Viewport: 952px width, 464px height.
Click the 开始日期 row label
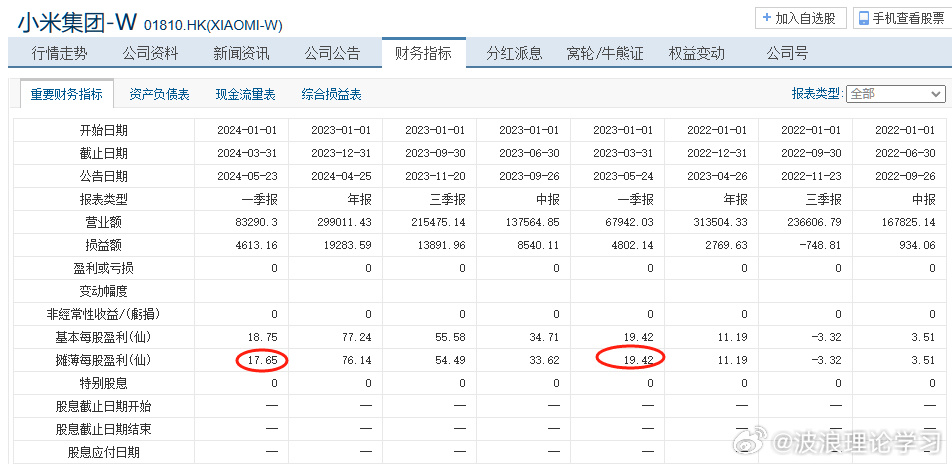point(104,130)
